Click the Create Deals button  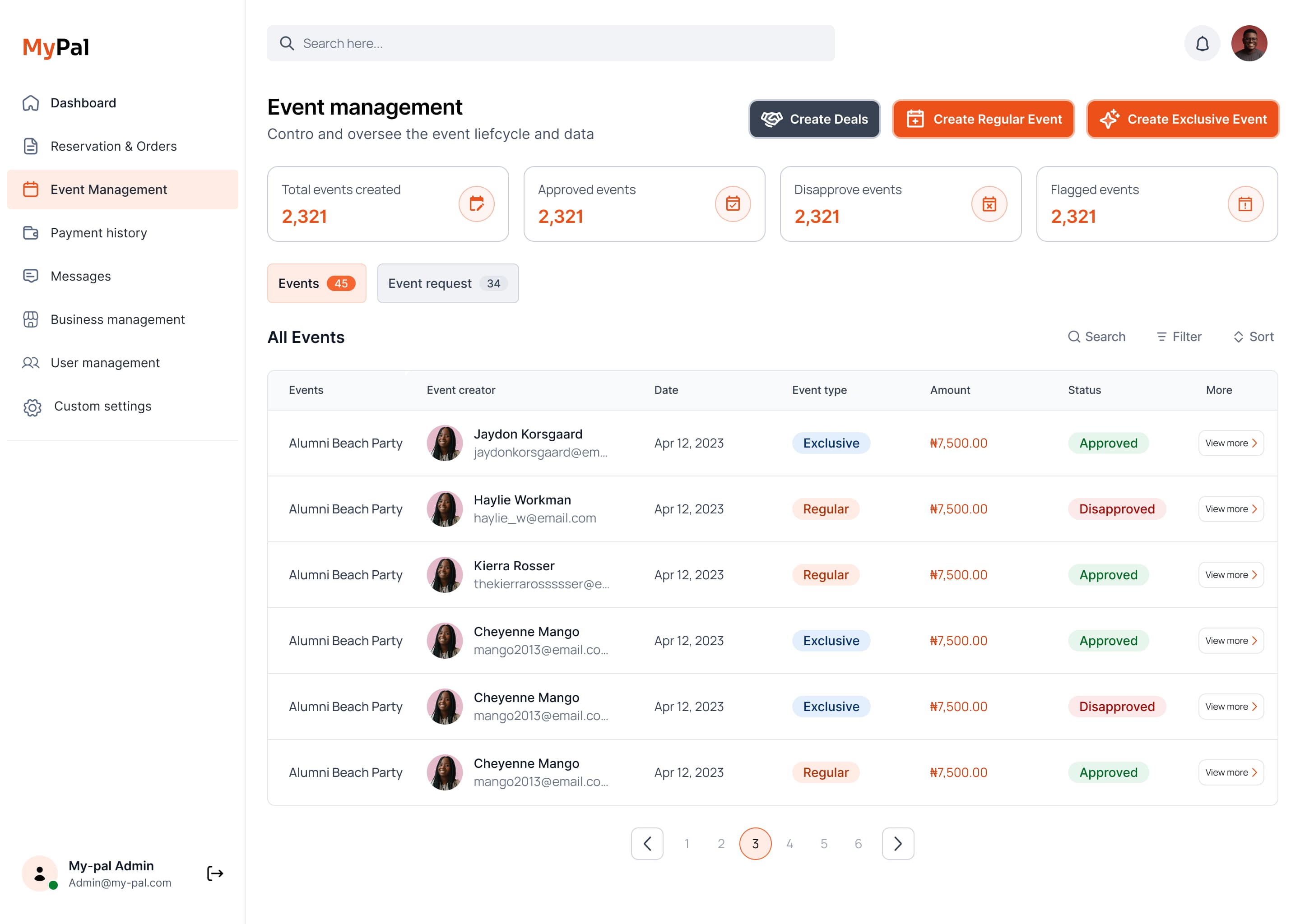(x=814, y=119)
